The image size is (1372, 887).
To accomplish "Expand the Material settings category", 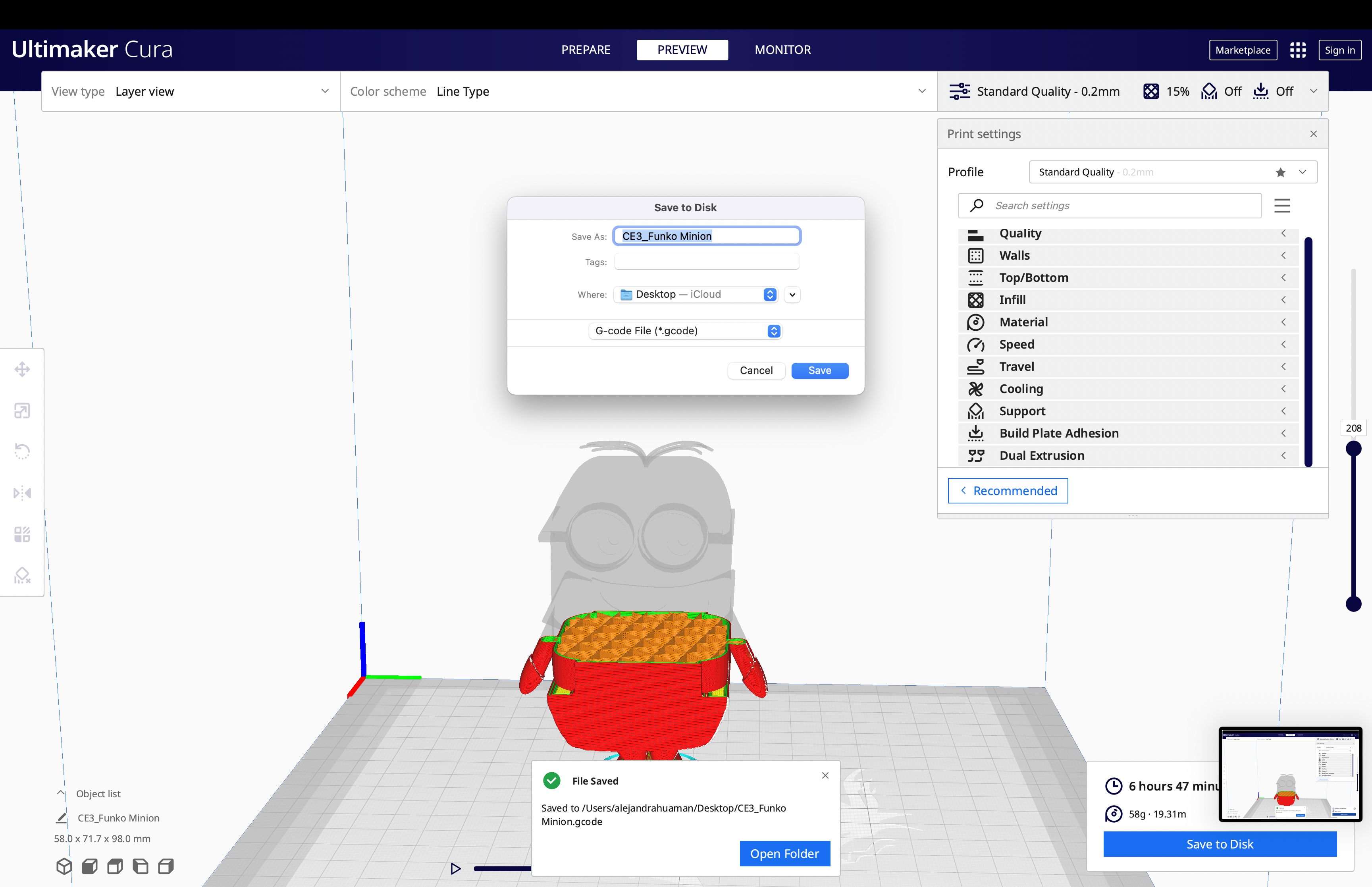I will (1128, 322).
